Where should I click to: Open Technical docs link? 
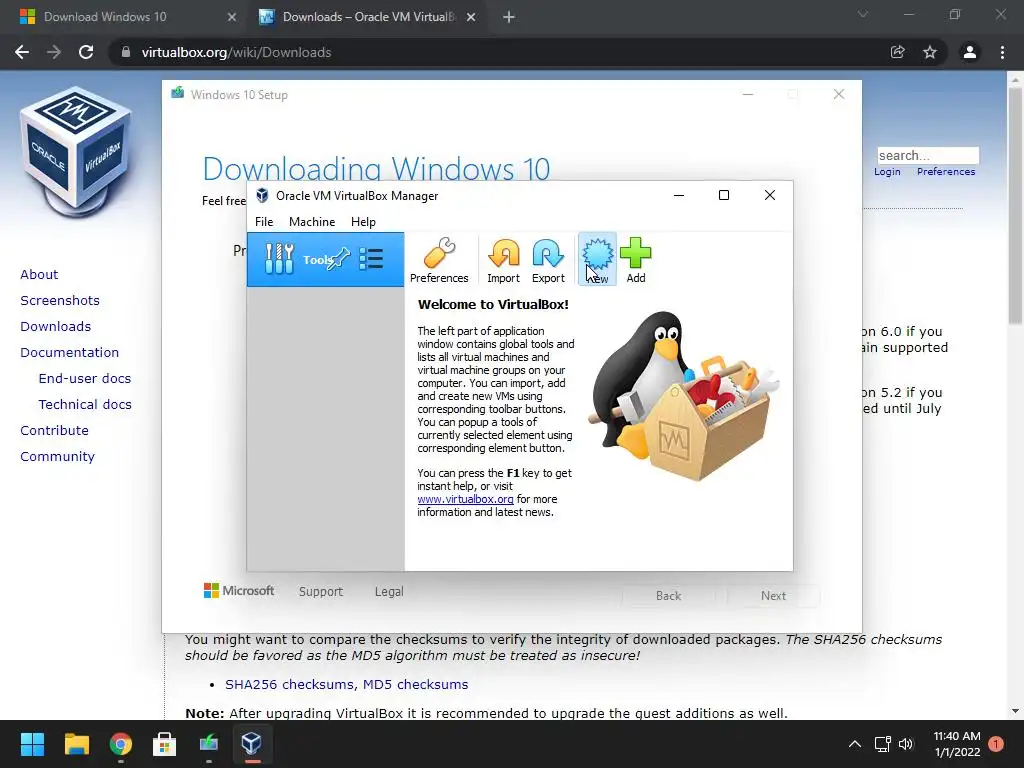(x=85, y=405)
